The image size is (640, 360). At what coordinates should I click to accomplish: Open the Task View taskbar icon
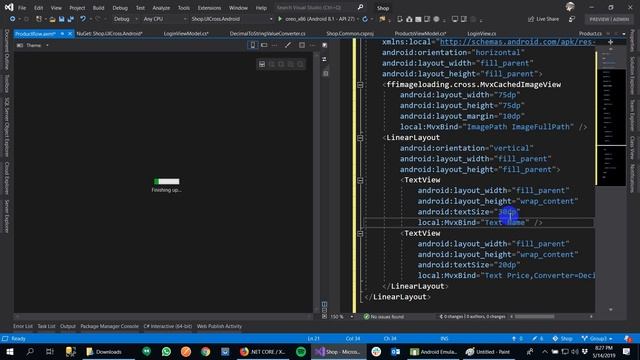(x=50, y=351)
